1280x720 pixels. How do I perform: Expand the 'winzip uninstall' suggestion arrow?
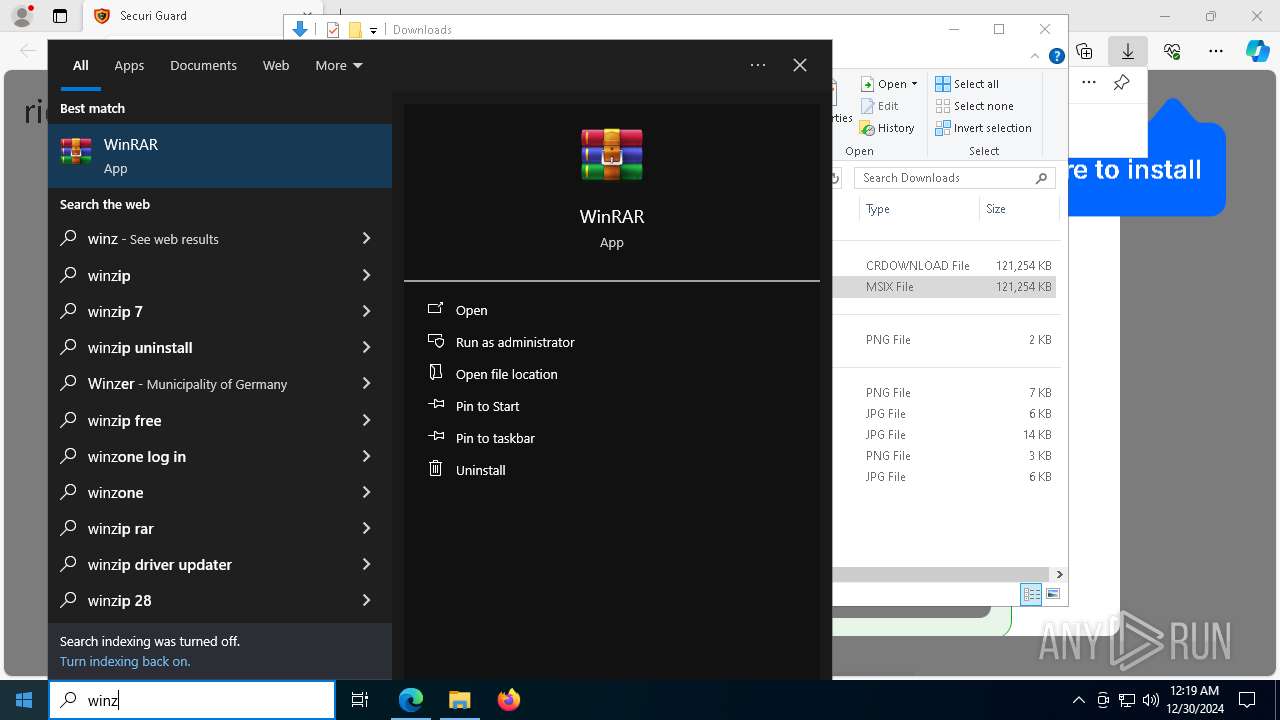366,347
